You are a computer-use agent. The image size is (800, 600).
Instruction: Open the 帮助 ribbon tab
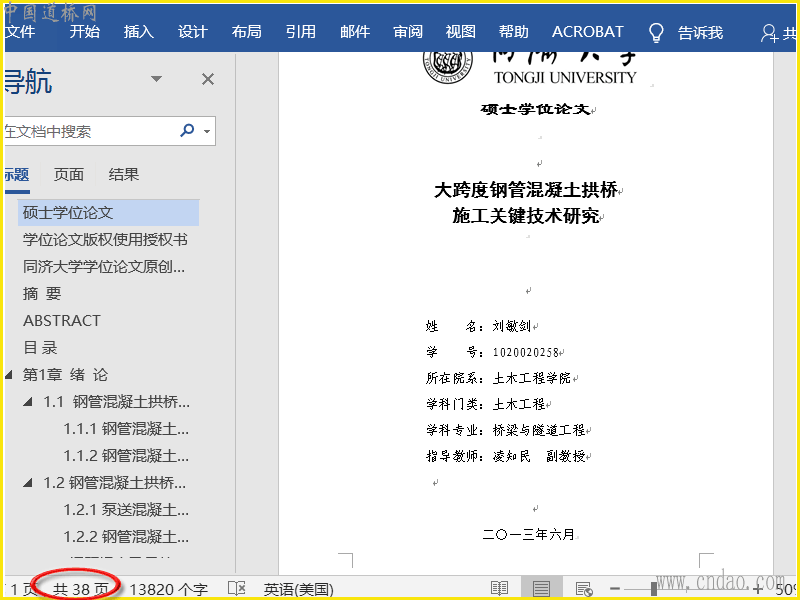tap(513, 32)
